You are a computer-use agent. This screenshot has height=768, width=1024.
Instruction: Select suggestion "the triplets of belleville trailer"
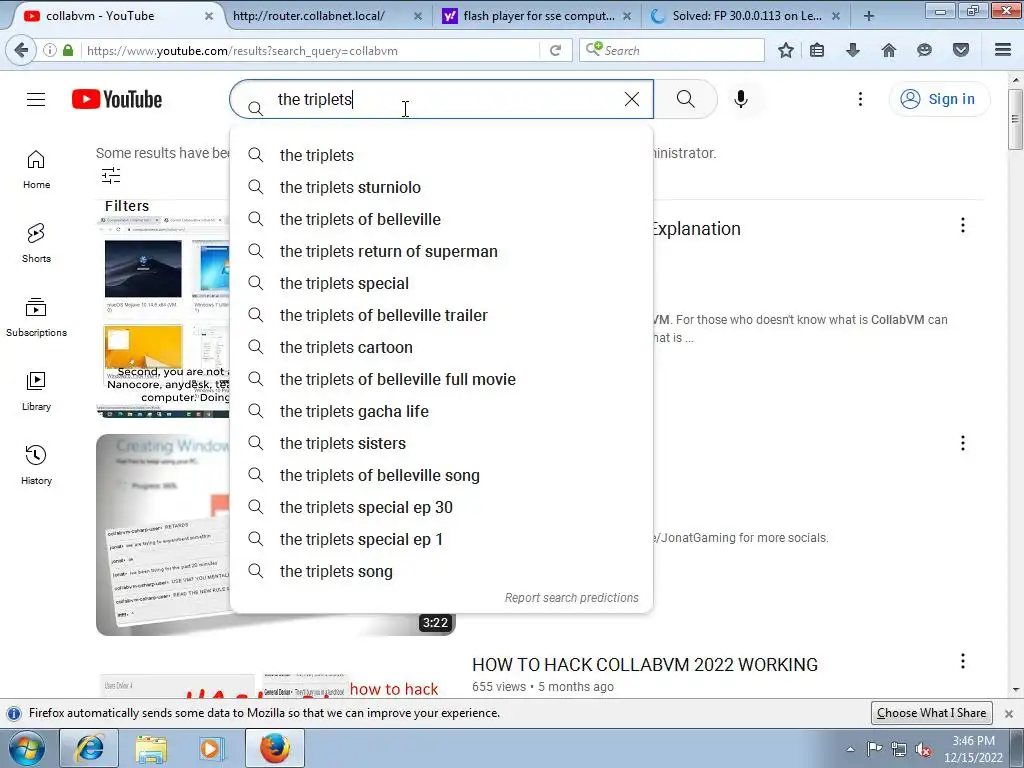441,315
